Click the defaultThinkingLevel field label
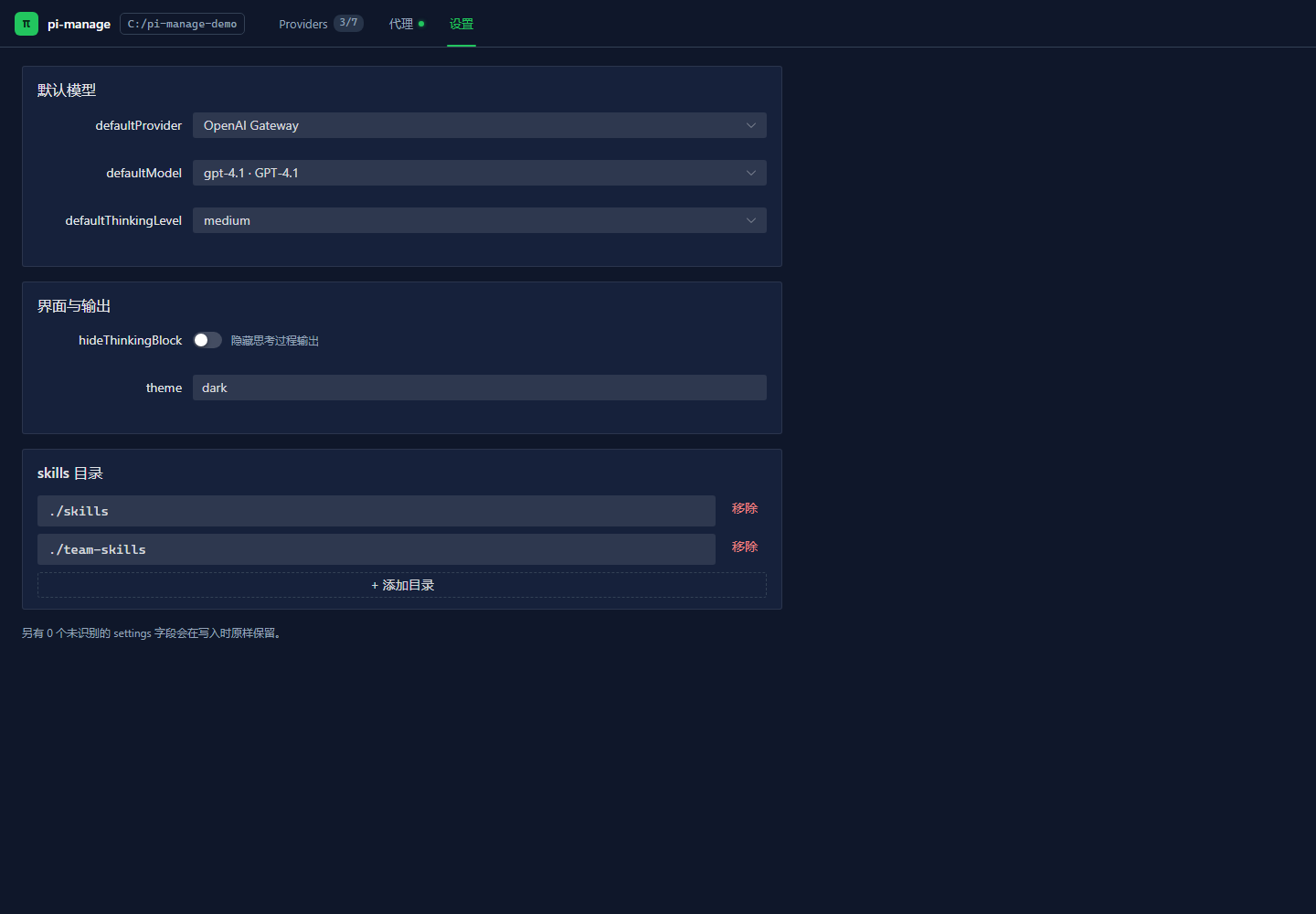This screenshot has width=1316, height=914. click(x=123, y=220)
